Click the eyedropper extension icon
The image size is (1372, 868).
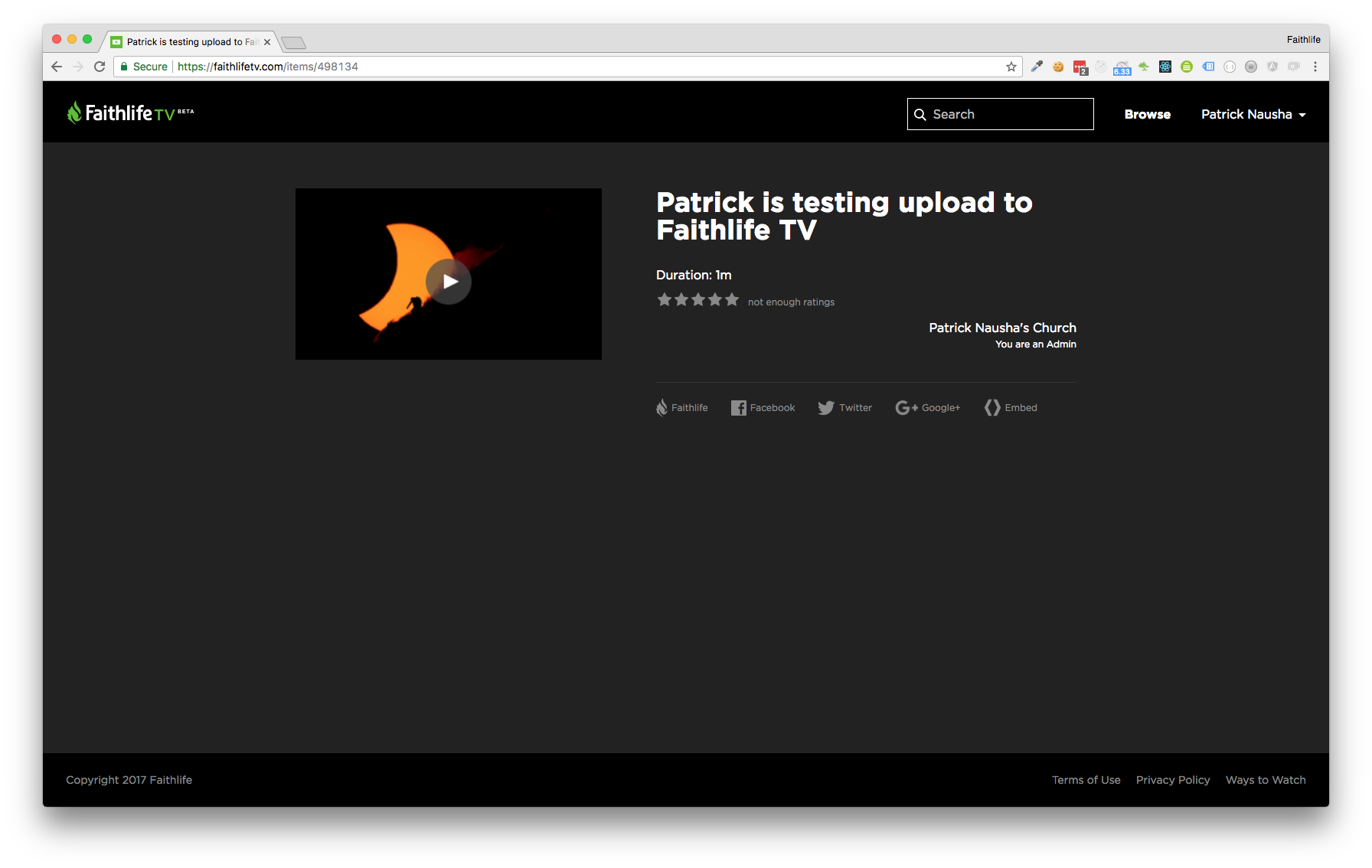tap(1037, 67)
